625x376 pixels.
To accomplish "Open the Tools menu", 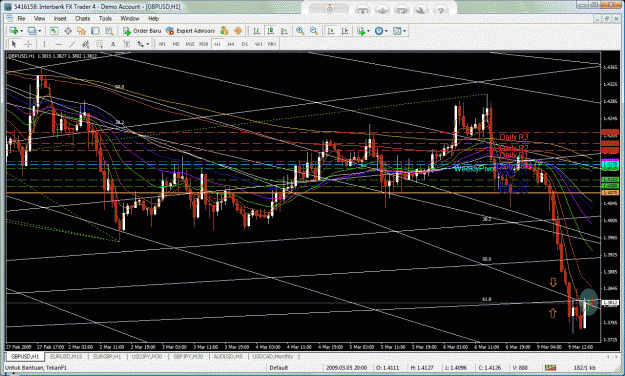I will coord(105,18).
